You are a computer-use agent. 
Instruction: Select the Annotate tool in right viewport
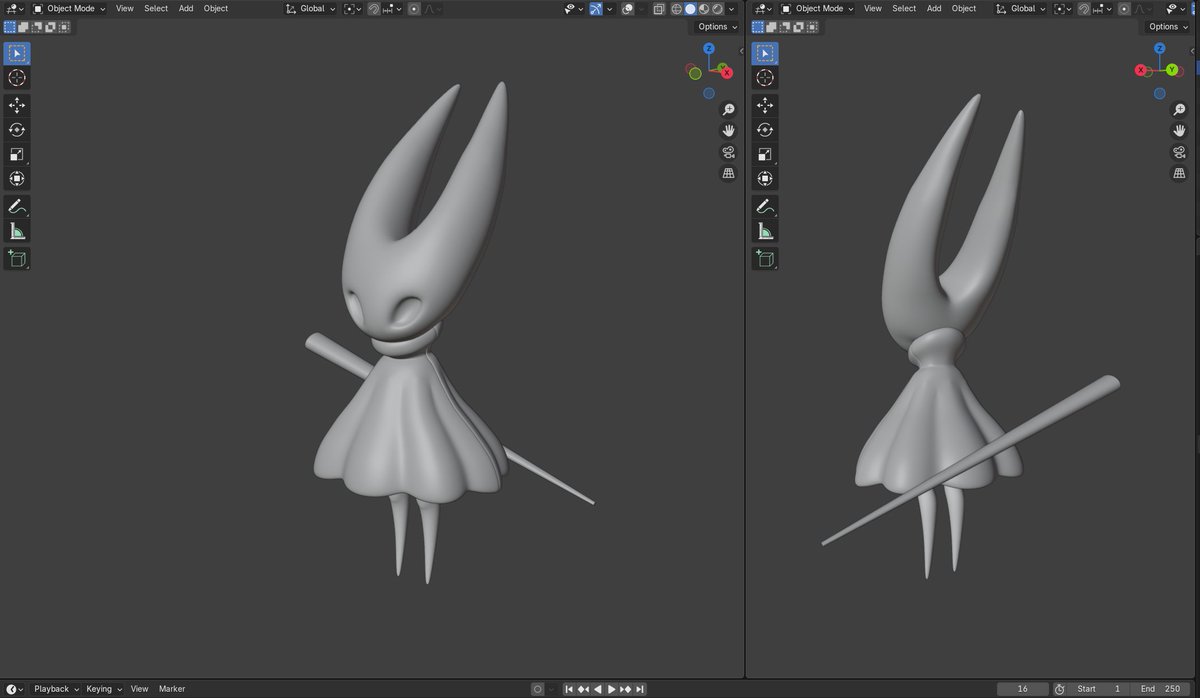point(765,206)
